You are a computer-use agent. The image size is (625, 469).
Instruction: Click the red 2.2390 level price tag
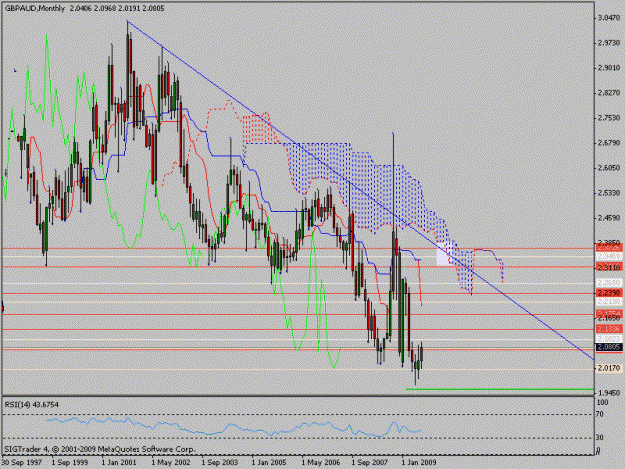click(609, 293)
